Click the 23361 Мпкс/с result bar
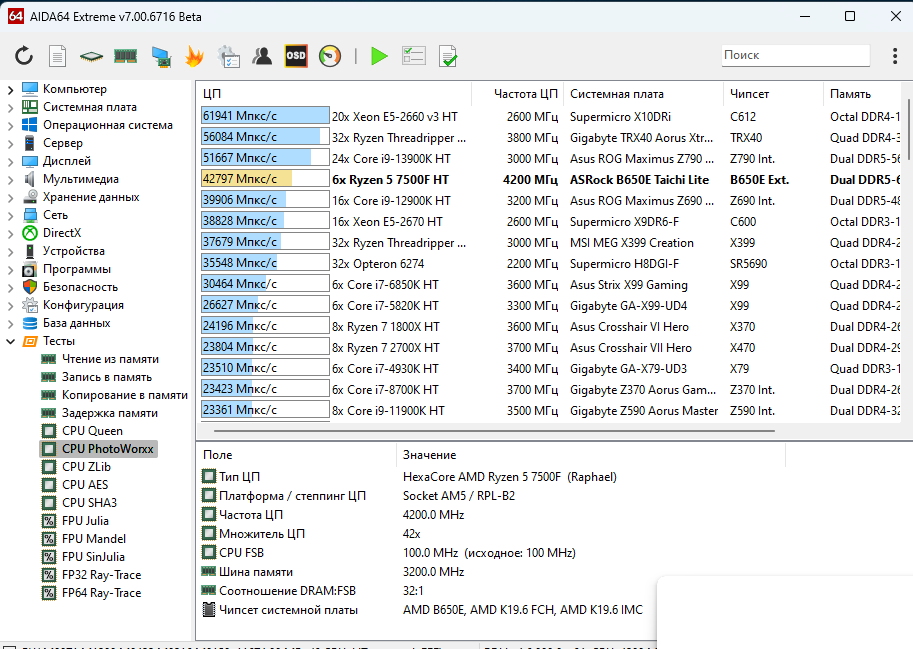The width and height of the screenshot is (913, 649). (x=265, y=410)
